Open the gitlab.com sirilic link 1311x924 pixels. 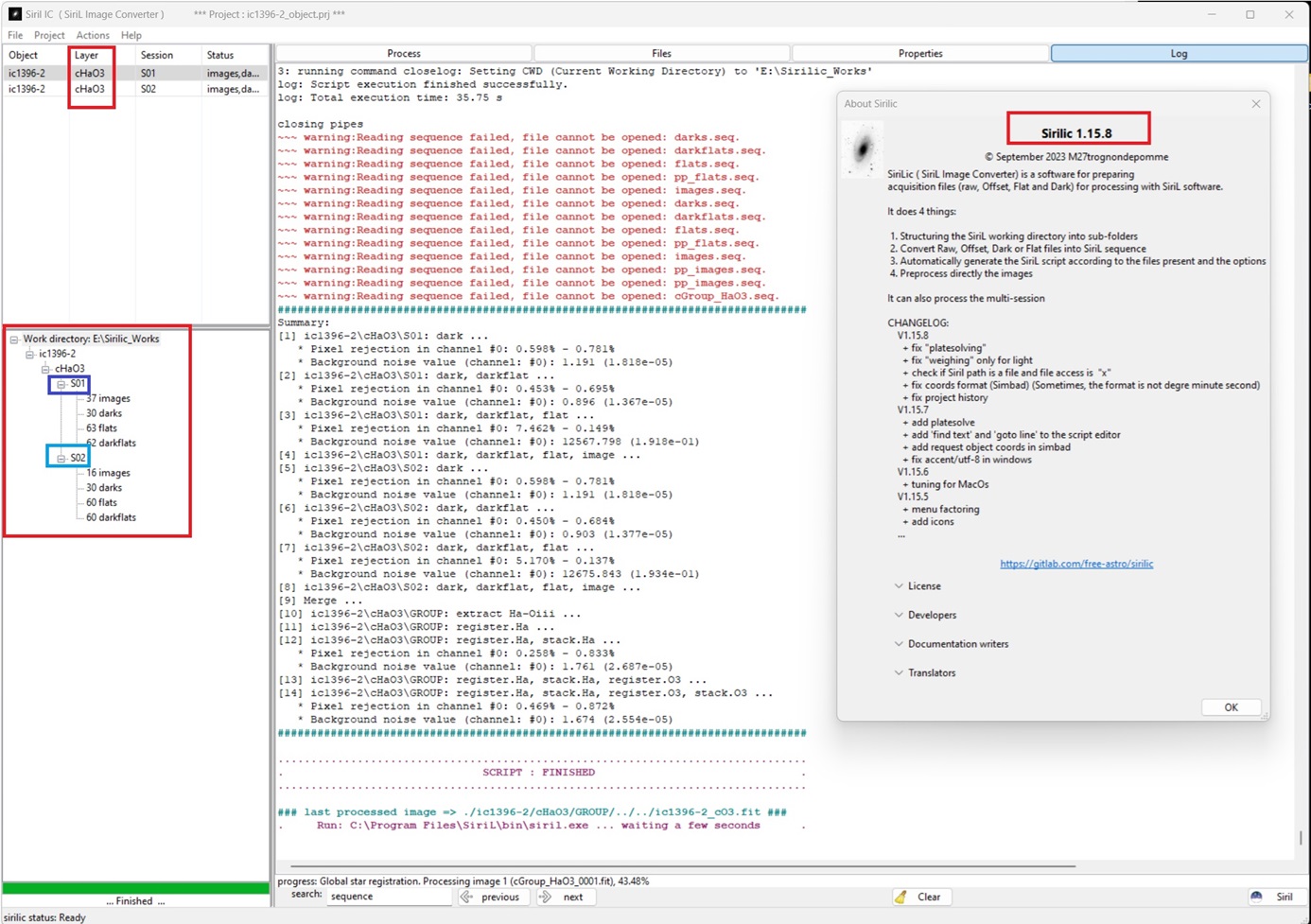(x=1076, y=564)
